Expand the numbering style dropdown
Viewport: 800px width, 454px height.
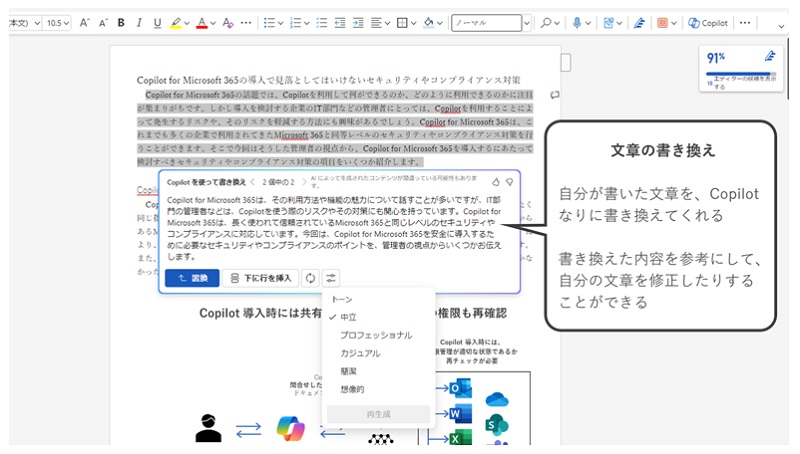click(306, 23)
